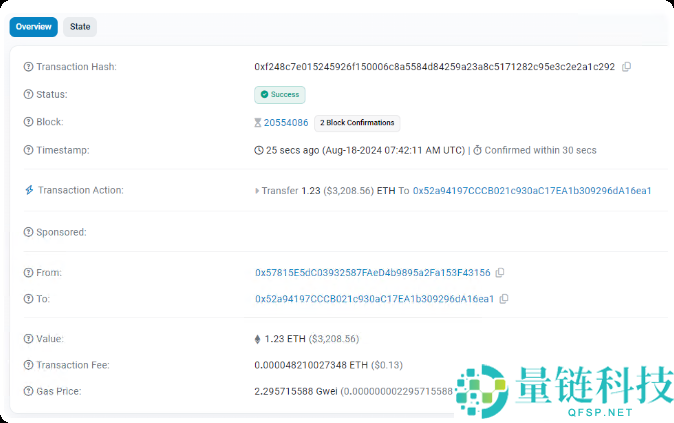Viewport: 674px width, 423px height.
Task: Click help icon beside Timestamp
Action: click(x=28, y=150)
